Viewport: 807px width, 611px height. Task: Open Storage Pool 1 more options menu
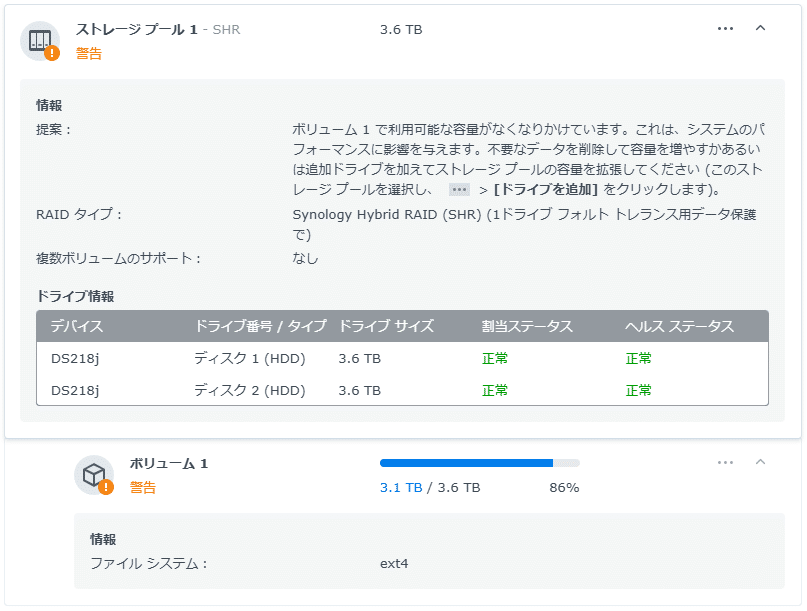tap(726, 29)
